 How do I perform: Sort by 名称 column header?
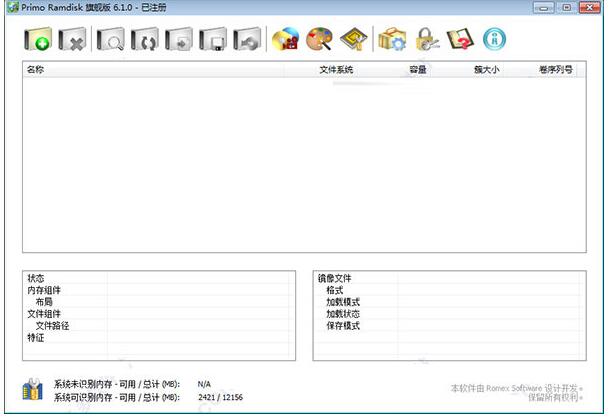[153, 70]
